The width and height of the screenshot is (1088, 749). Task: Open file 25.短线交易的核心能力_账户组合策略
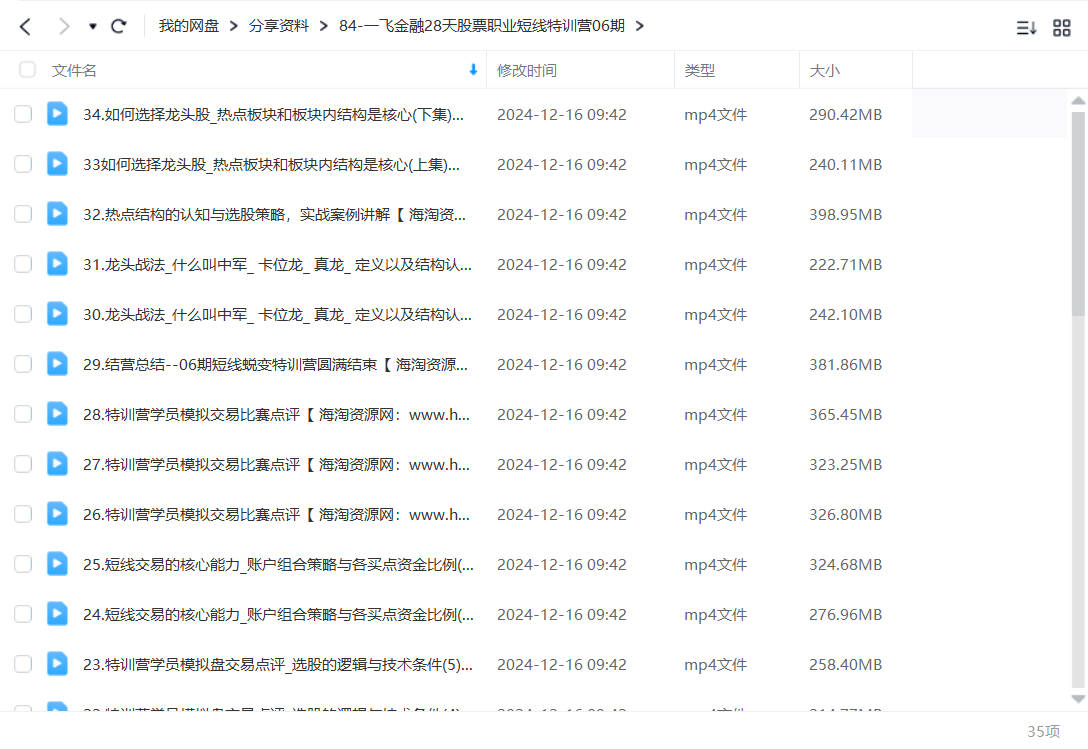coord(278,564)
